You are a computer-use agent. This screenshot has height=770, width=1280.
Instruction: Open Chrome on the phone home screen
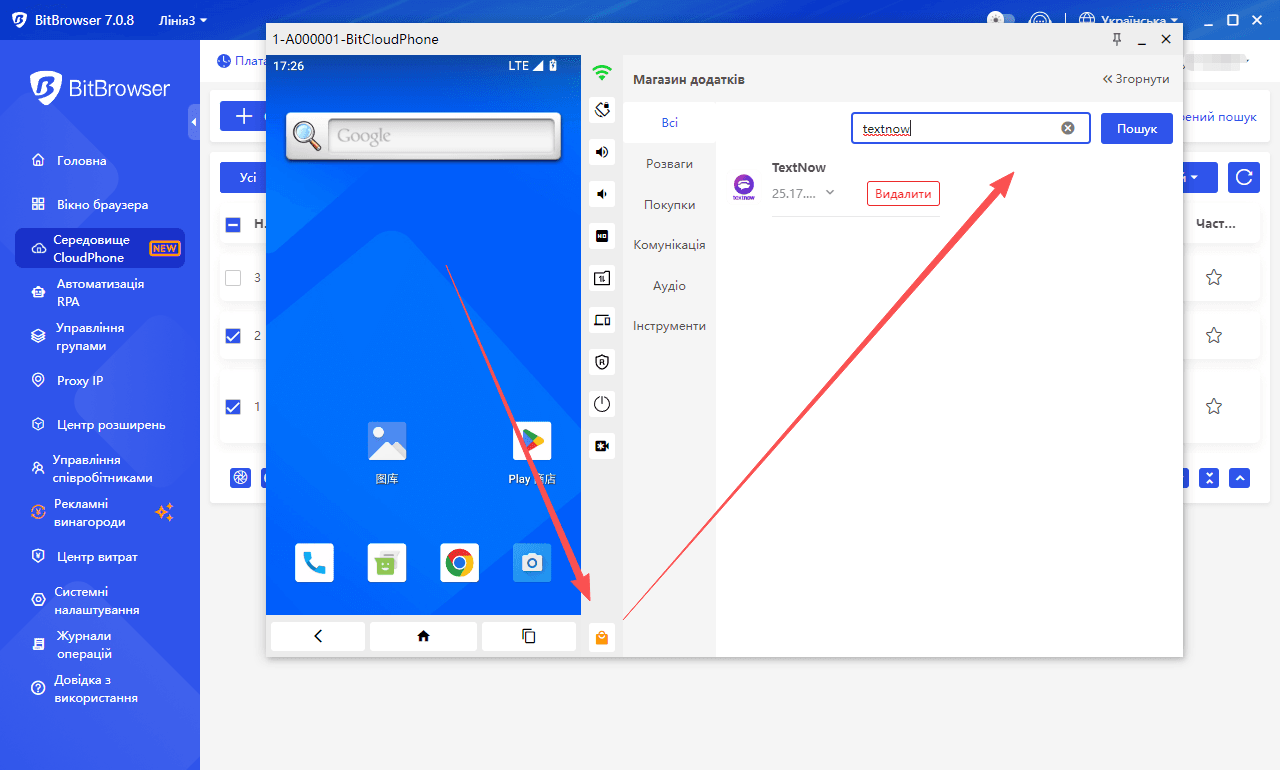[459, 563]
